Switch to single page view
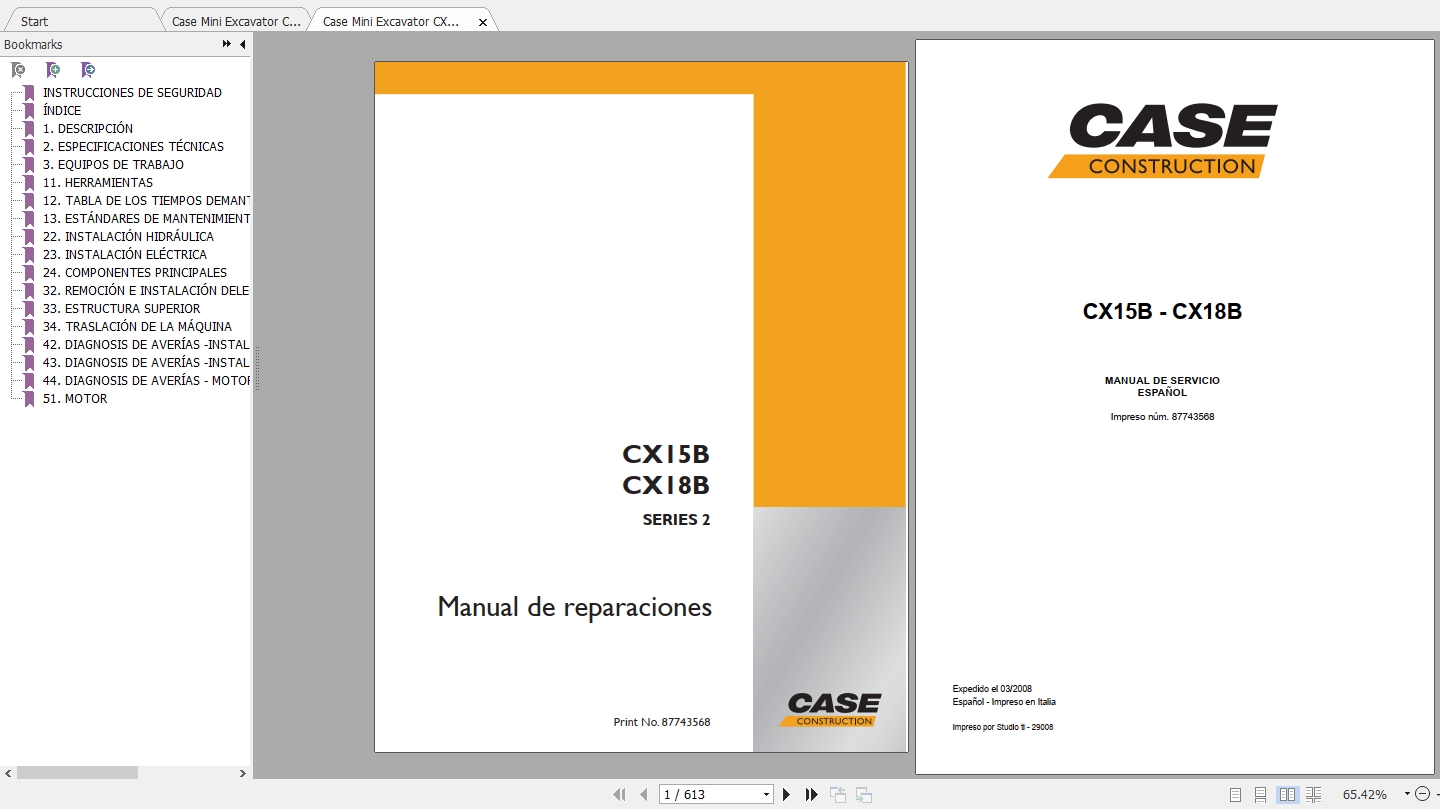The image size is (1440, 809). click(1235, 795)
